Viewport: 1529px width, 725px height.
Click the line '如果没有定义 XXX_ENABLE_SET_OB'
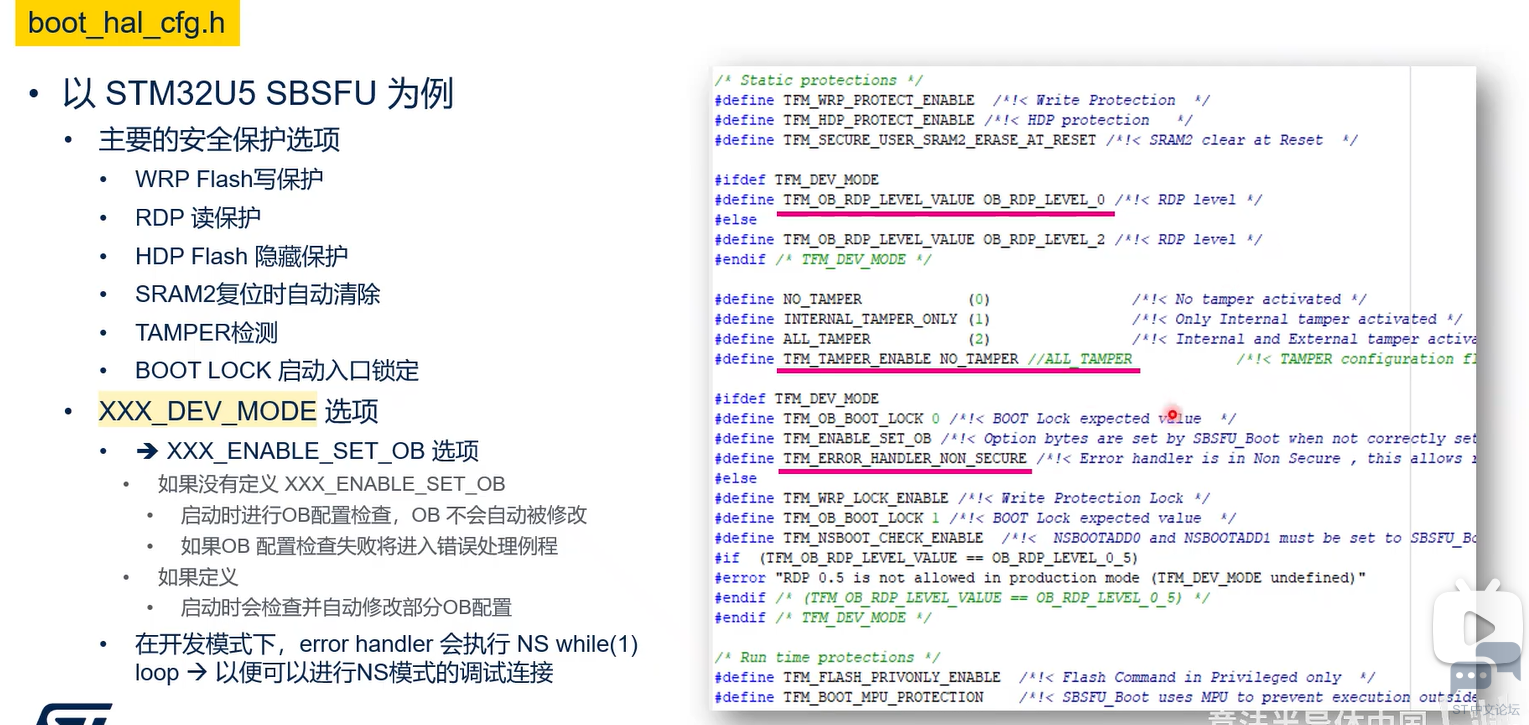(x=331, y=484)
